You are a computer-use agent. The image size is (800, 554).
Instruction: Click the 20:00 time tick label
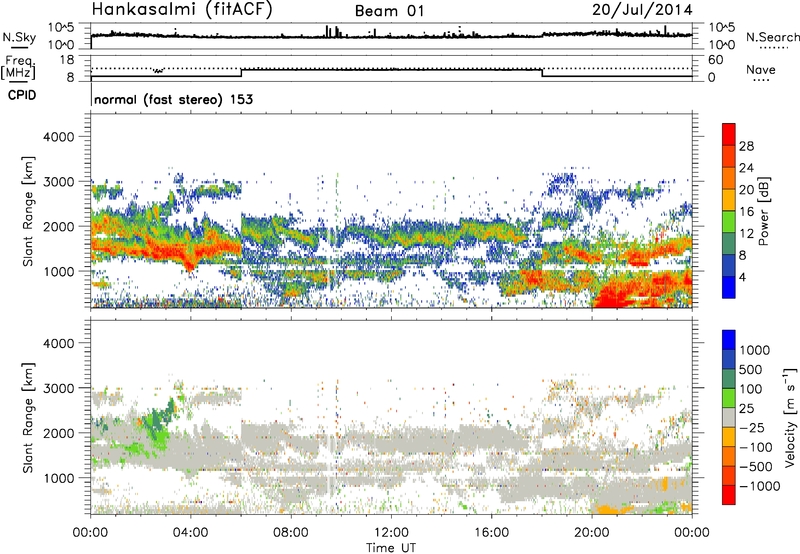591,533
